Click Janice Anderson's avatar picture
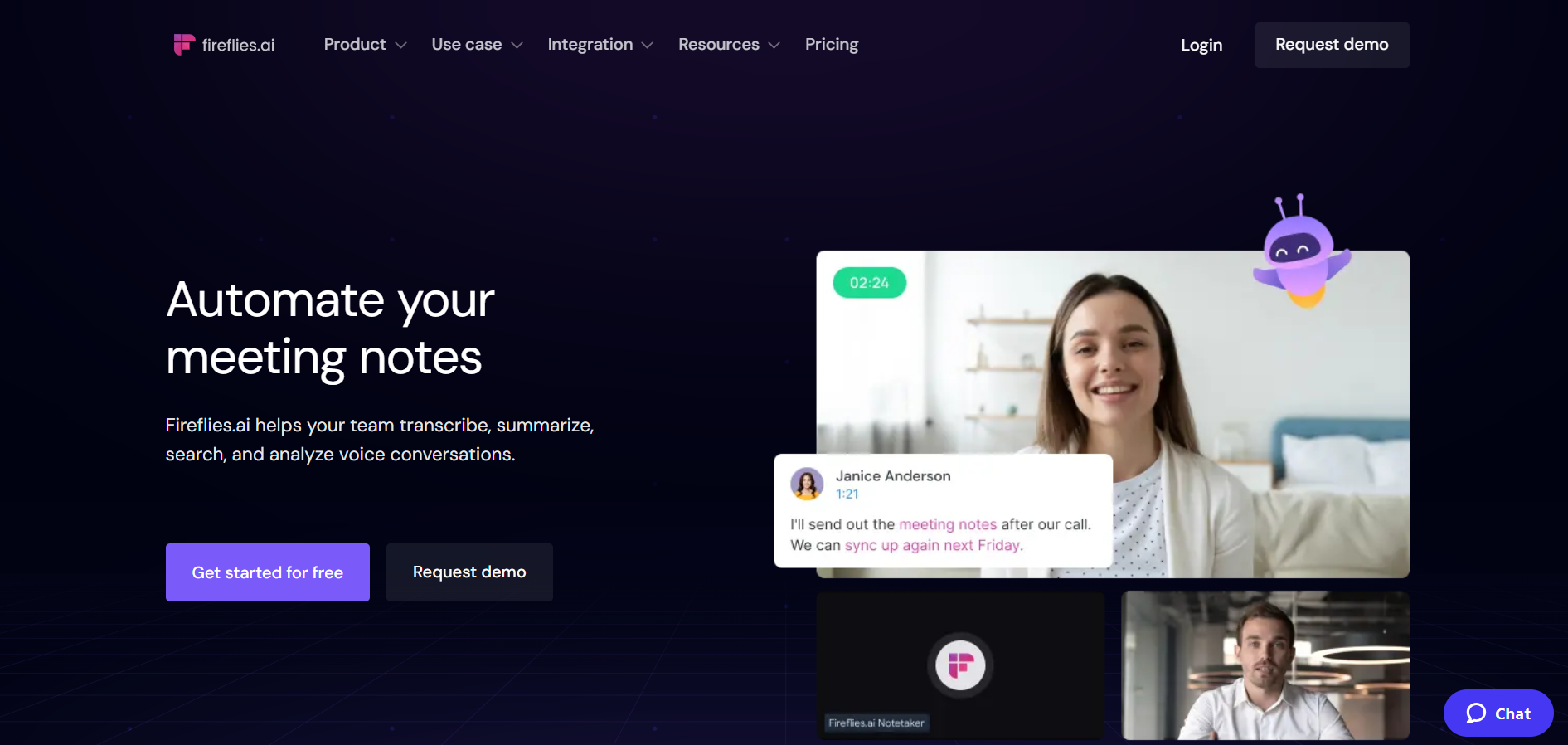Image resolution: width=1568 pixels, height=745 pixels. click(807, 484)
